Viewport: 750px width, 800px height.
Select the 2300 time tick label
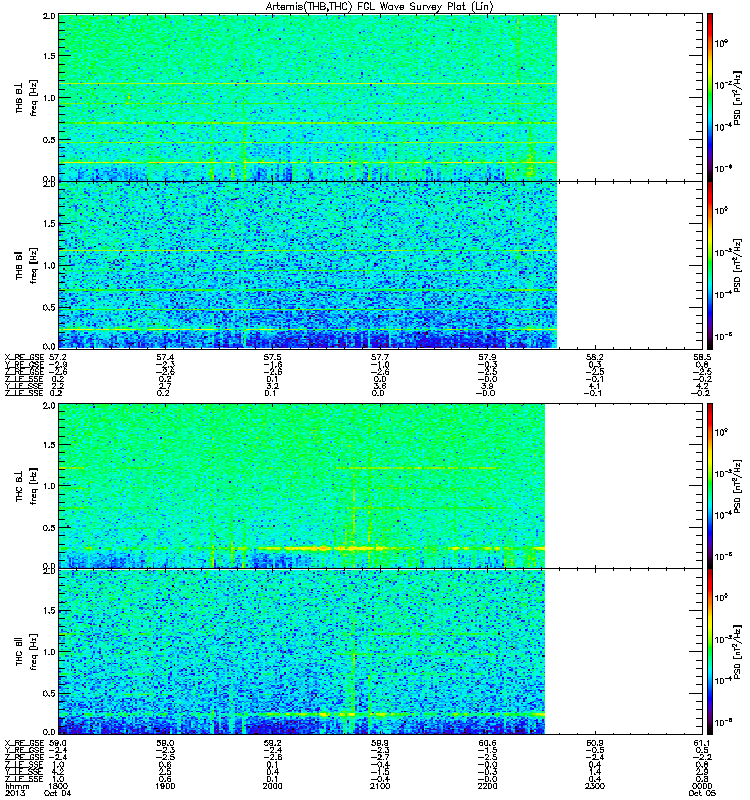click(x=594, y=786)
